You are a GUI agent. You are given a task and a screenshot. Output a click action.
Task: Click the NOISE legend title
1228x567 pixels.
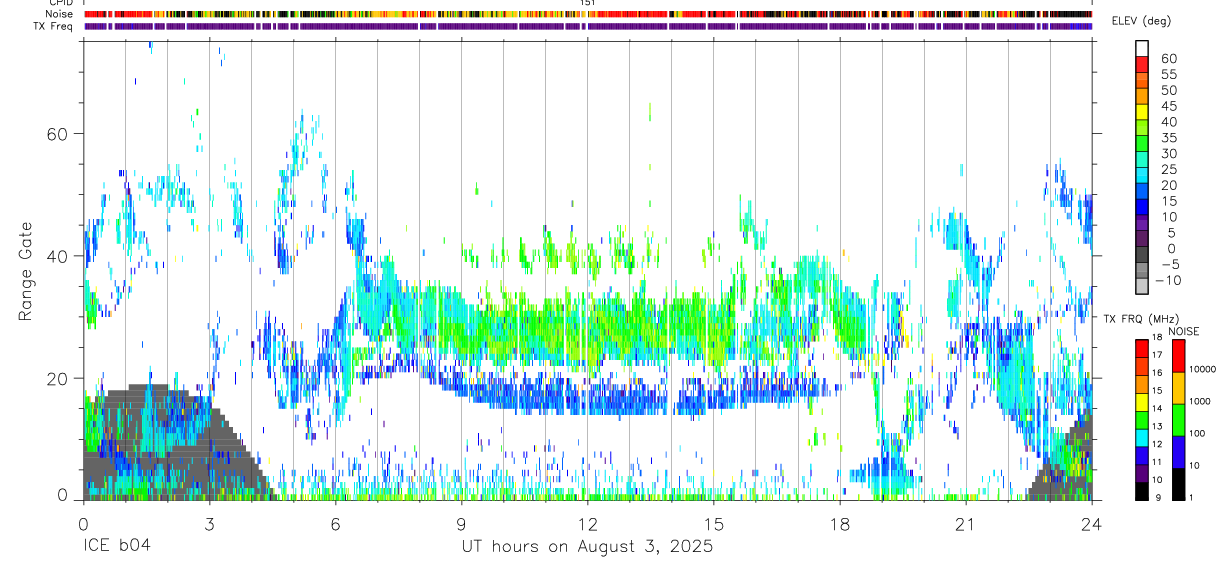1182,331
